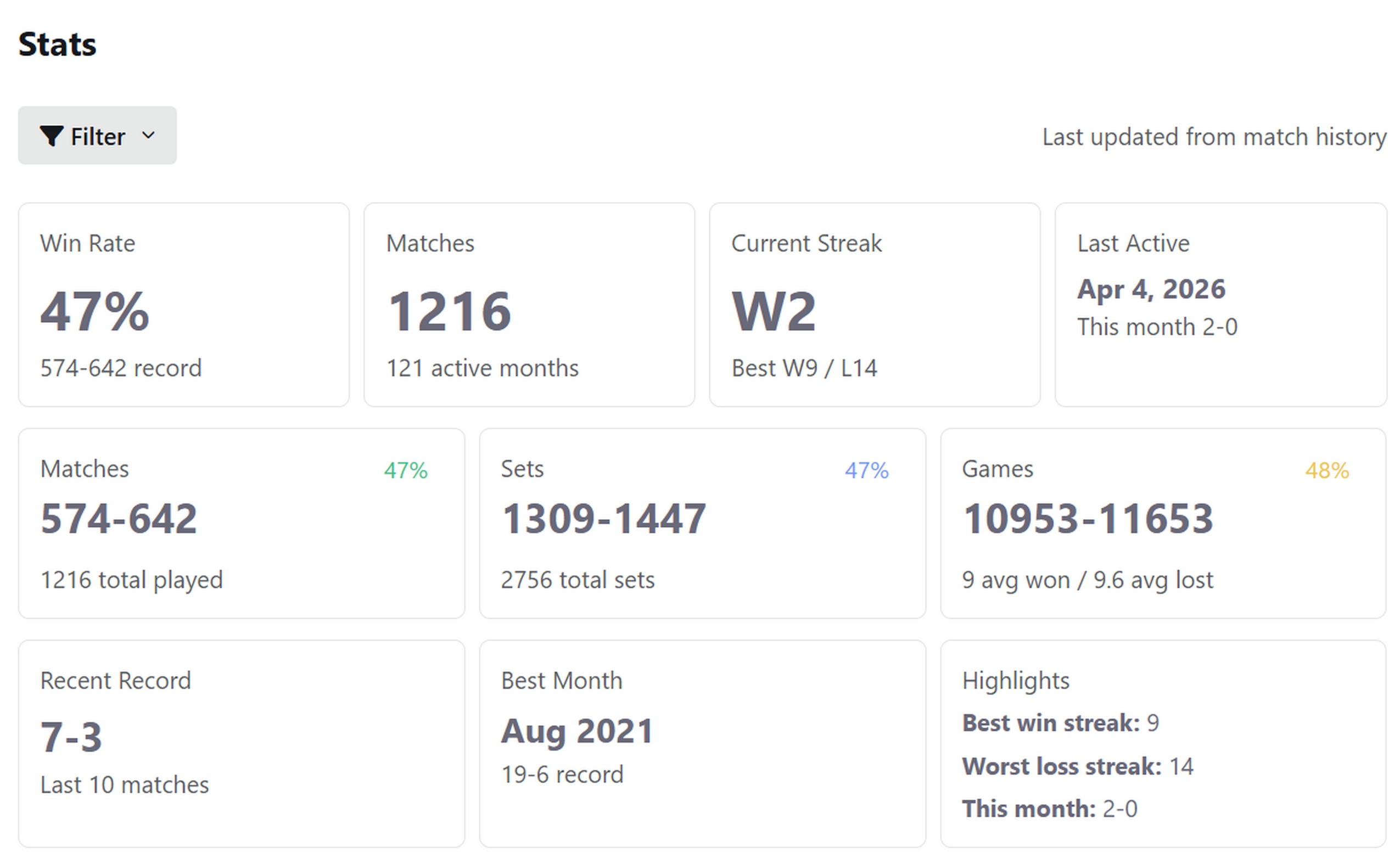Click the yellow 48% games percentage
The image size is (1400, 858).
pos(1326,470)
